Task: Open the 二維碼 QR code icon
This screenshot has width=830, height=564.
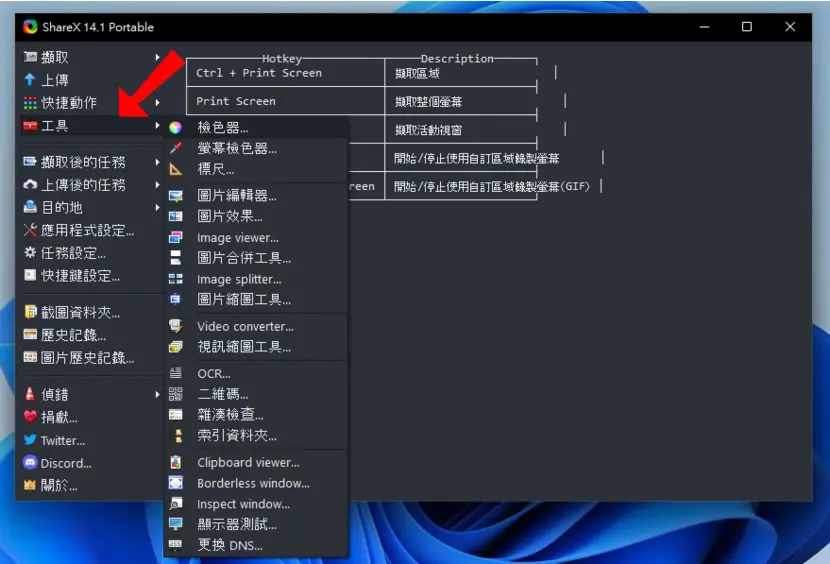Action: tap(175, 394)
